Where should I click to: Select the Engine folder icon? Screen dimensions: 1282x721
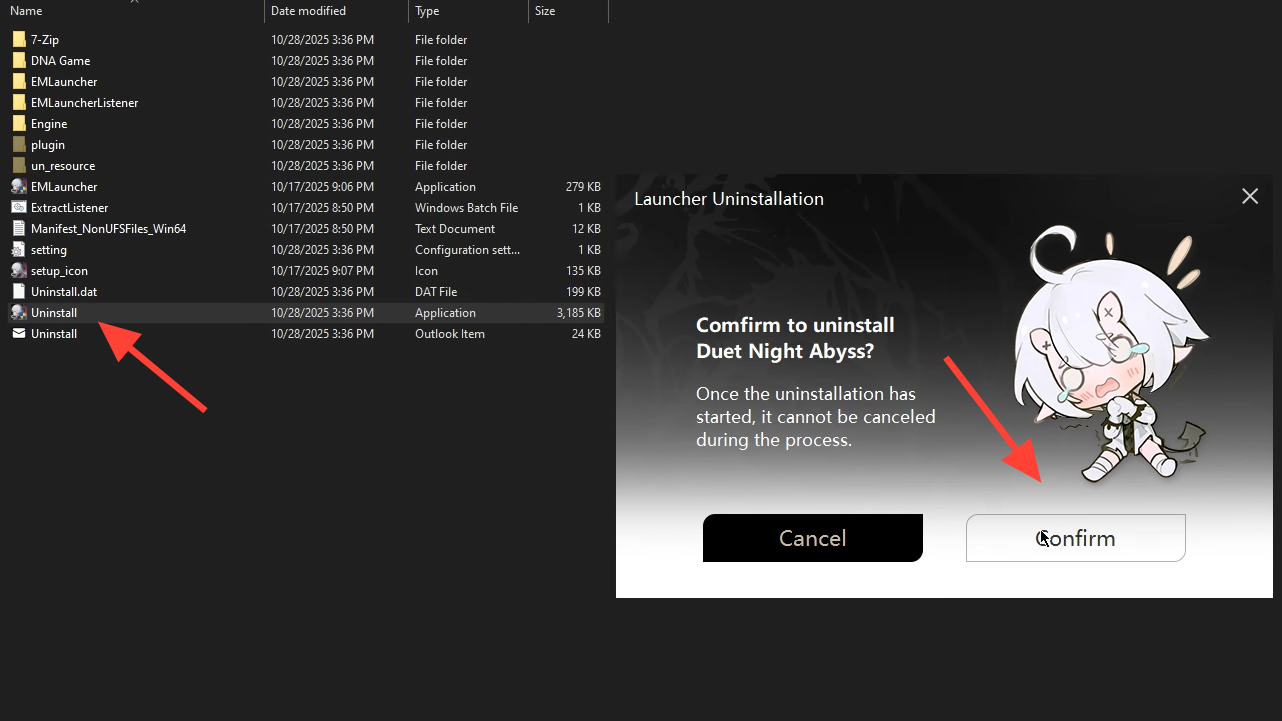[x=18, y=124]
